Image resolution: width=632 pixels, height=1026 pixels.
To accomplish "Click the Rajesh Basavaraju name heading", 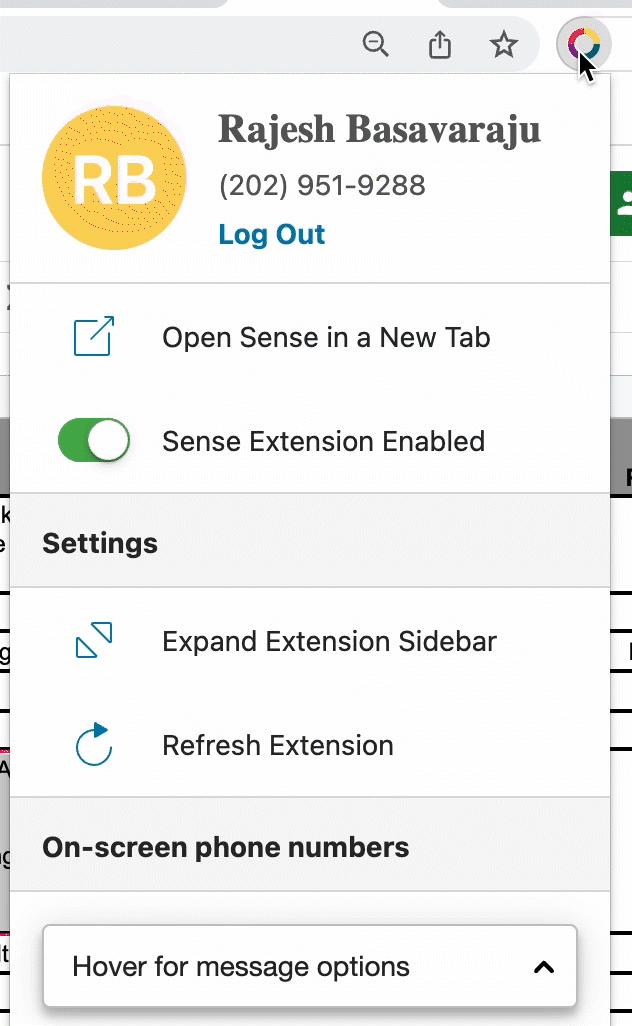I will [x=379, y=130].
